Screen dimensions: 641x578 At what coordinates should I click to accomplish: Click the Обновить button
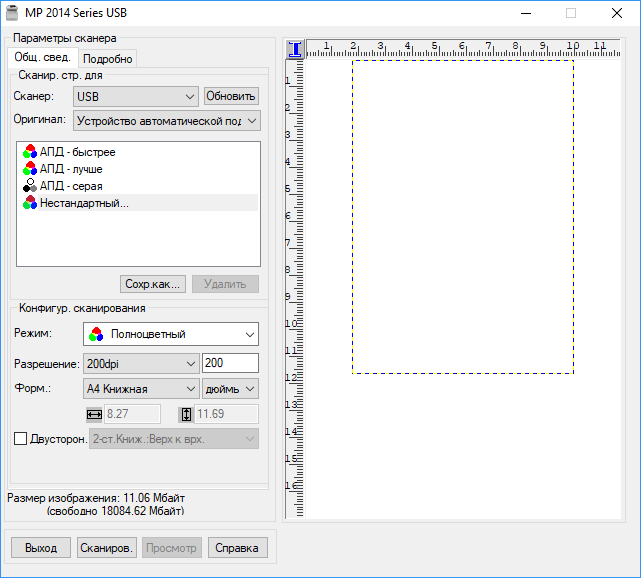point(231,96)
